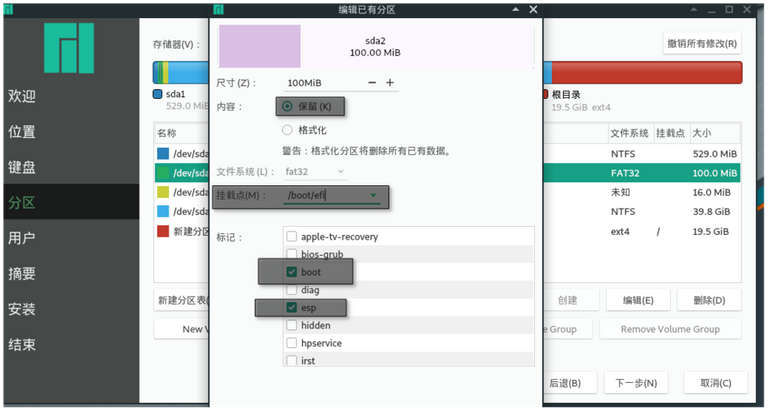Click the 撤销所有修改(R) button
The height and width of the screenshot is (411, 768).
pyautogui.click(x=703, y=44)
